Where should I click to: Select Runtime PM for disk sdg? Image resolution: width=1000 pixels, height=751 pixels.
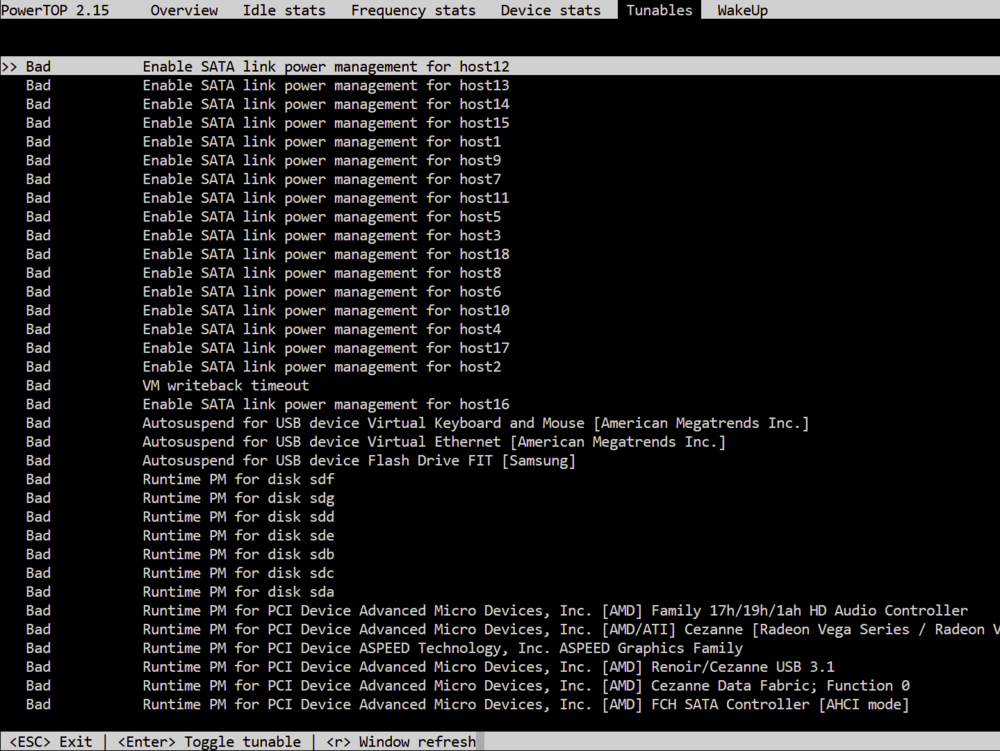tap(238, 499)
